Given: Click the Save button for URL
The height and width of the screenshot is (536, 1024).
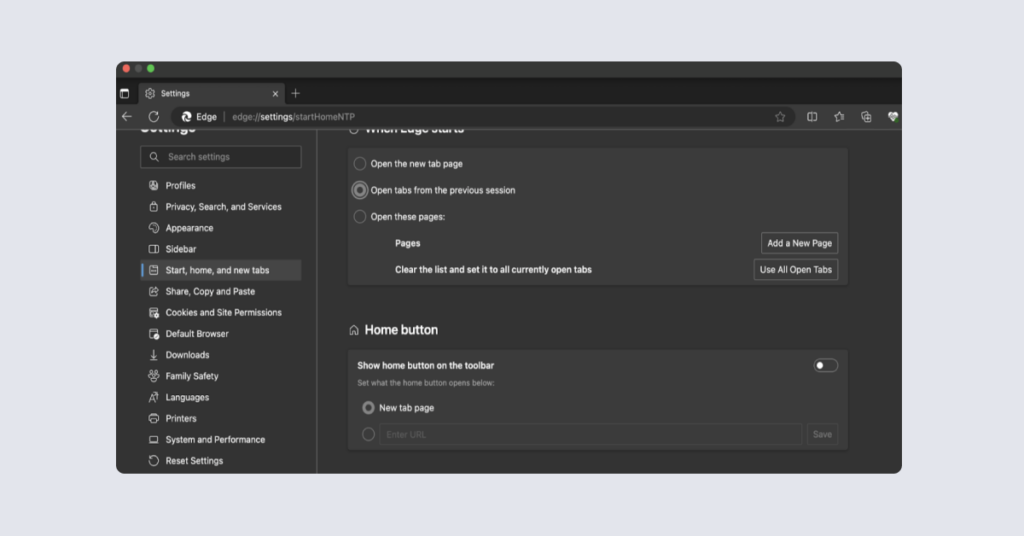Looking at the screenshot, I should pos(822,434).
